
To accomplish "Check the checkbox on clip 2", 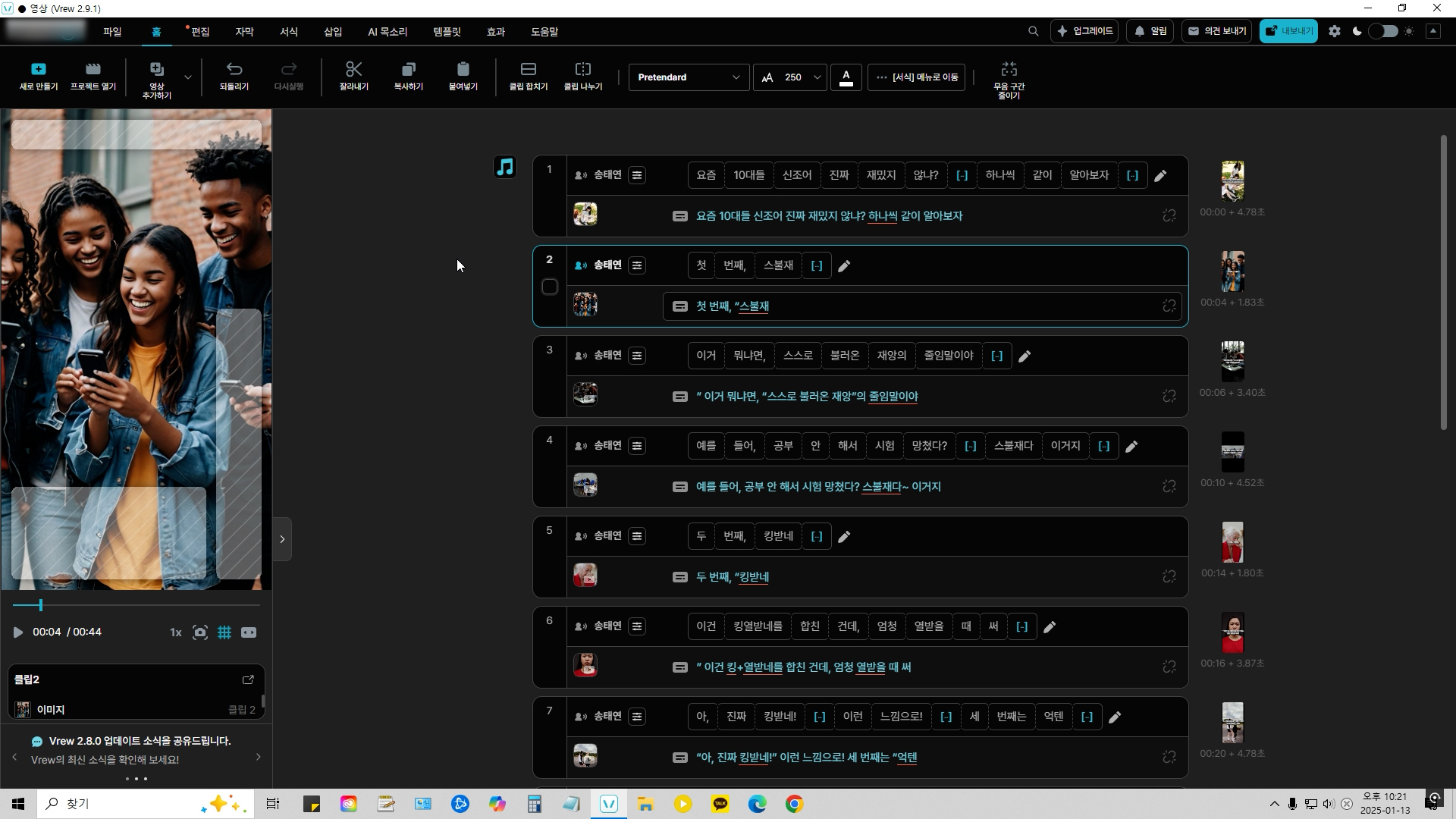I will [550, 287].
